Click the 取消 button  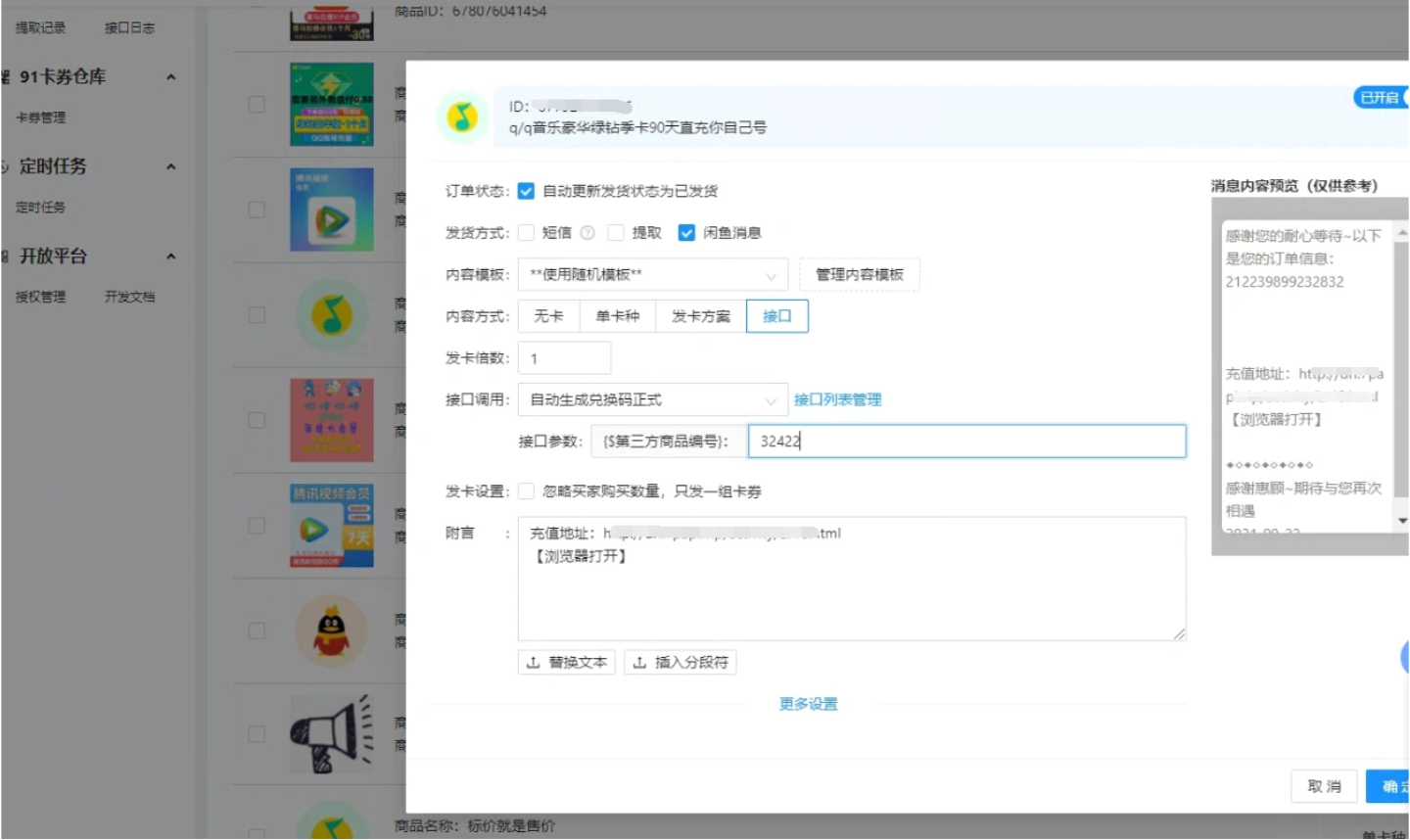tap(1325, 786)
